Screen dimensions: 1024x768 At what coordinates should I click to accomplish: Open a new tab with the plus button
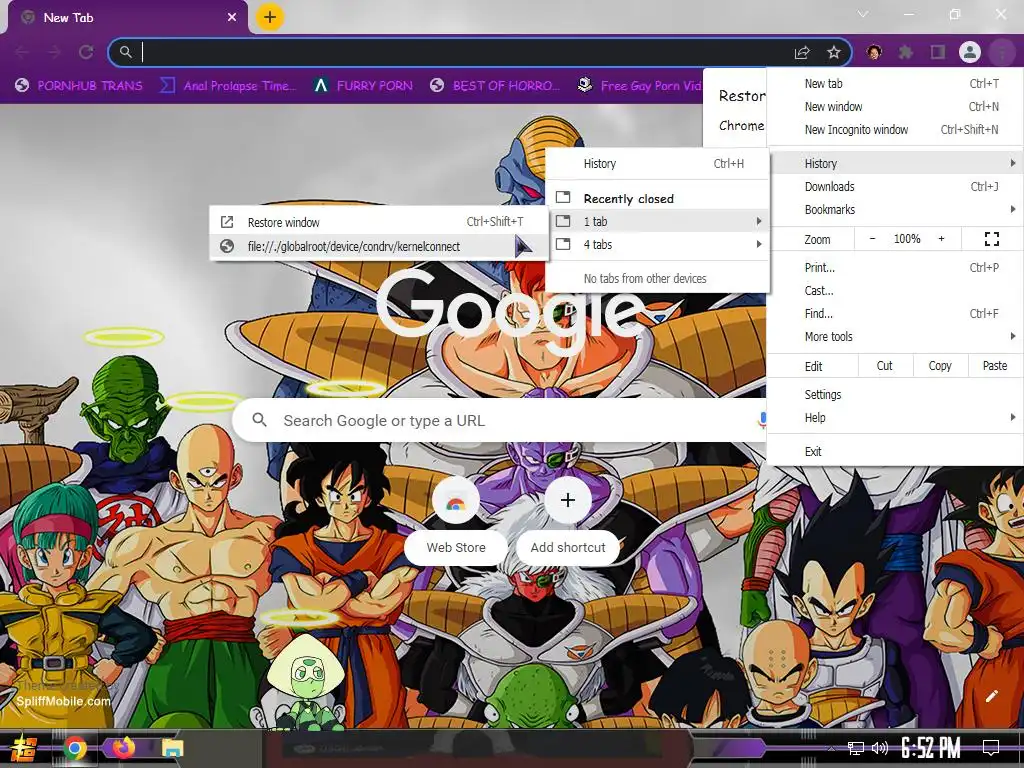270,17
